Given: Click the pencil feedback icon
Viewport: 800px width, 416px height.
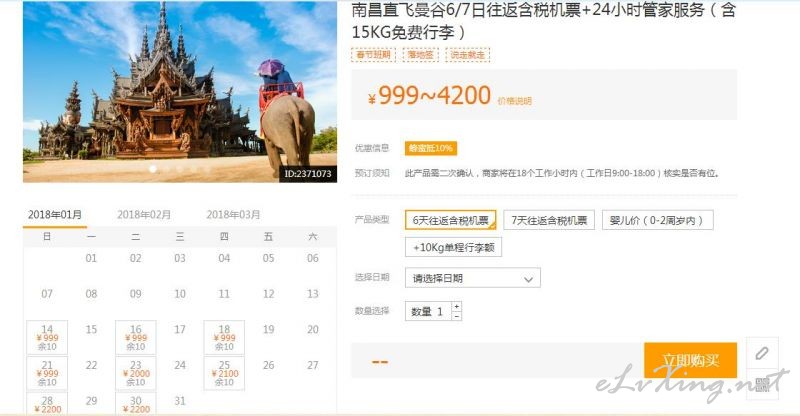Looking at the screenshot, I should click(x=762, y=353).
